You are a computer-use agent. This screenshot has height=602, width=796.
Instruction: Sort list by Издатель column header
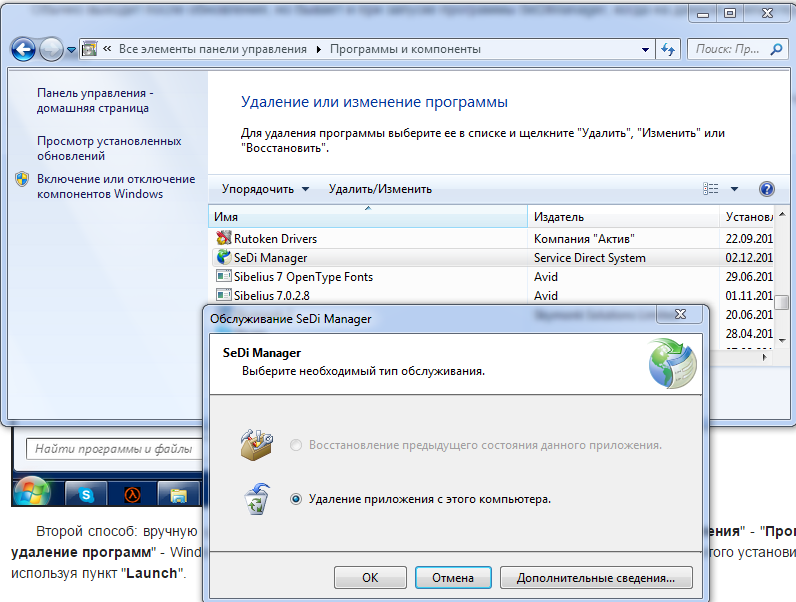click(x=623, y=217)
